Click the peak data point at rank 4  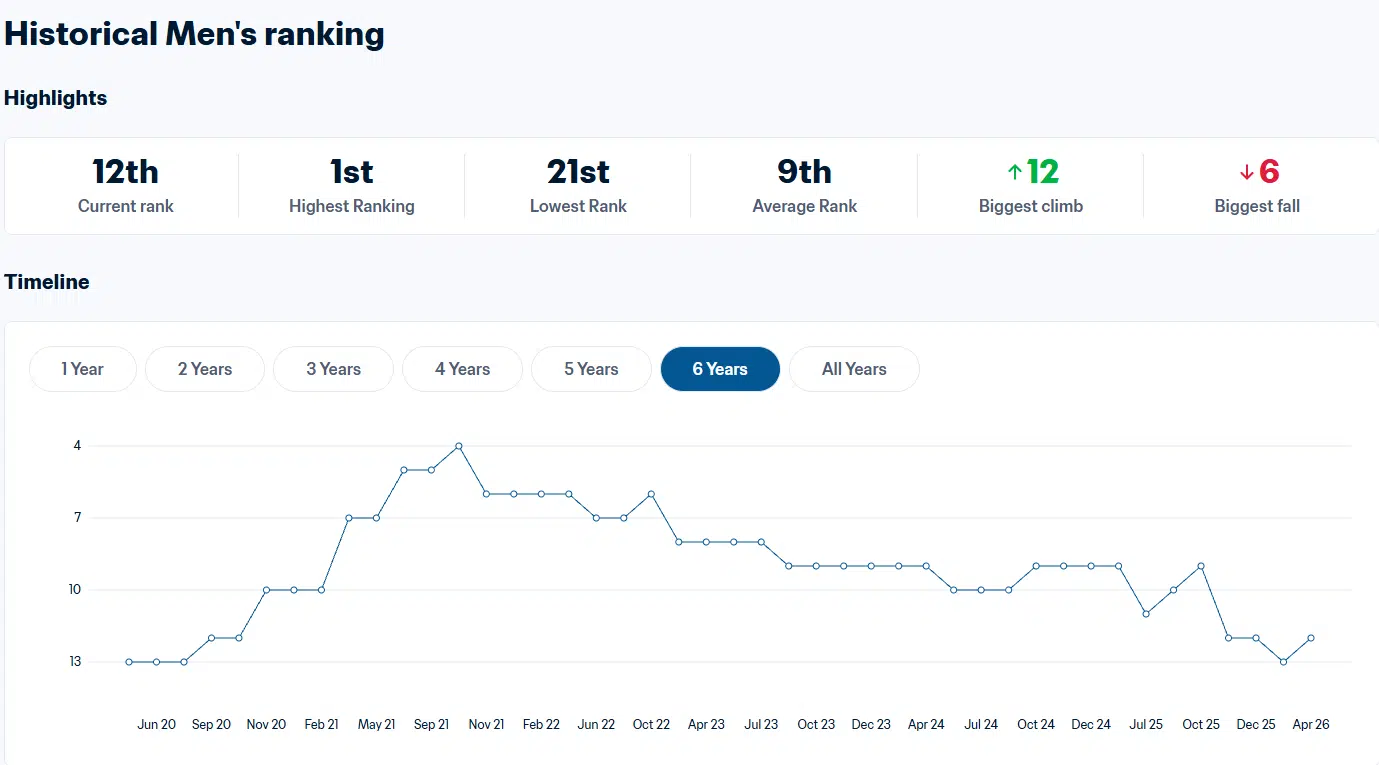pyautogui.click(x=459, y=446)
